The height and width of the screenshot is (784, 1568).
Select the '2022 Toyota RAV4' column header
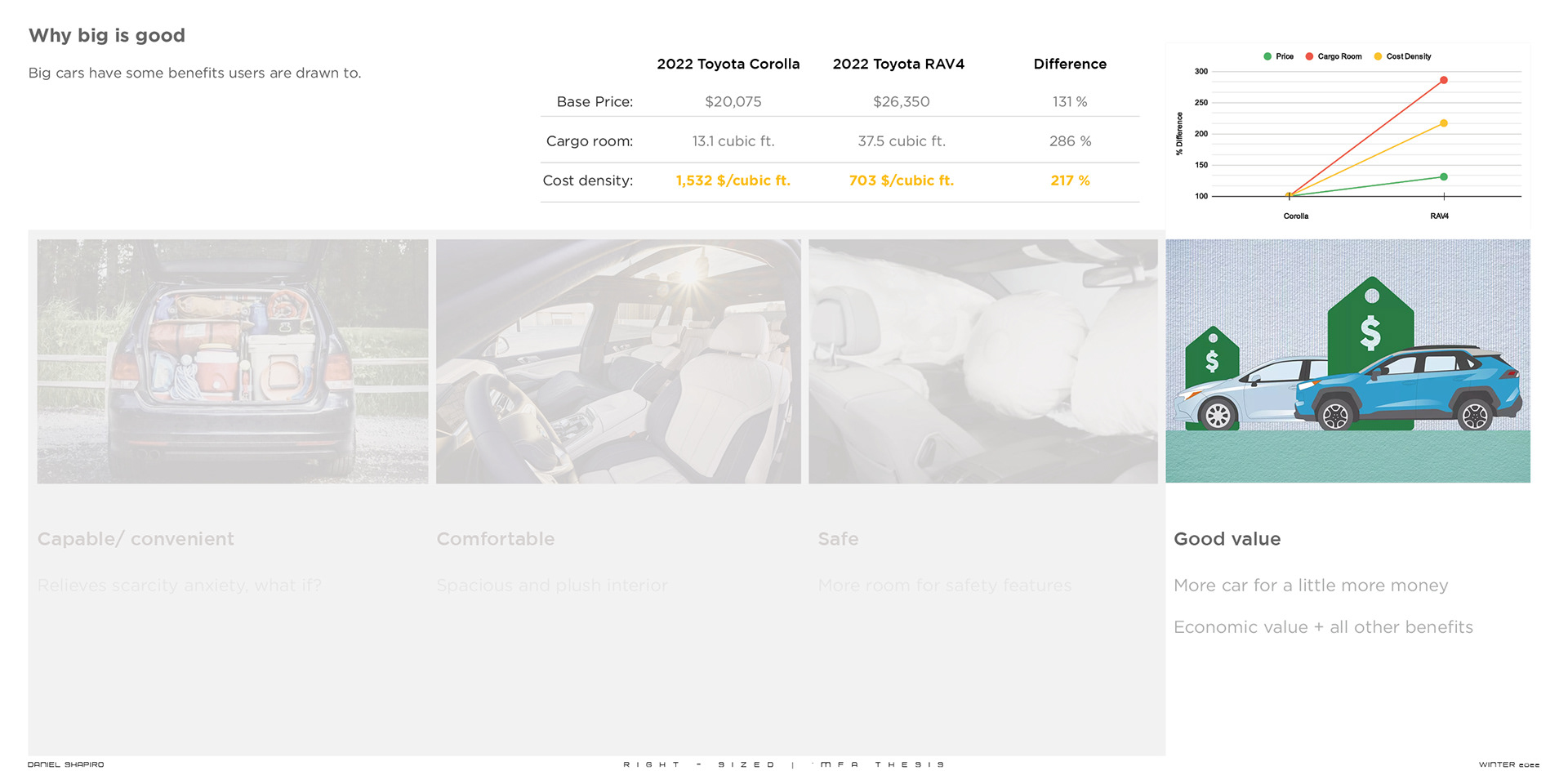coord(898,64)
